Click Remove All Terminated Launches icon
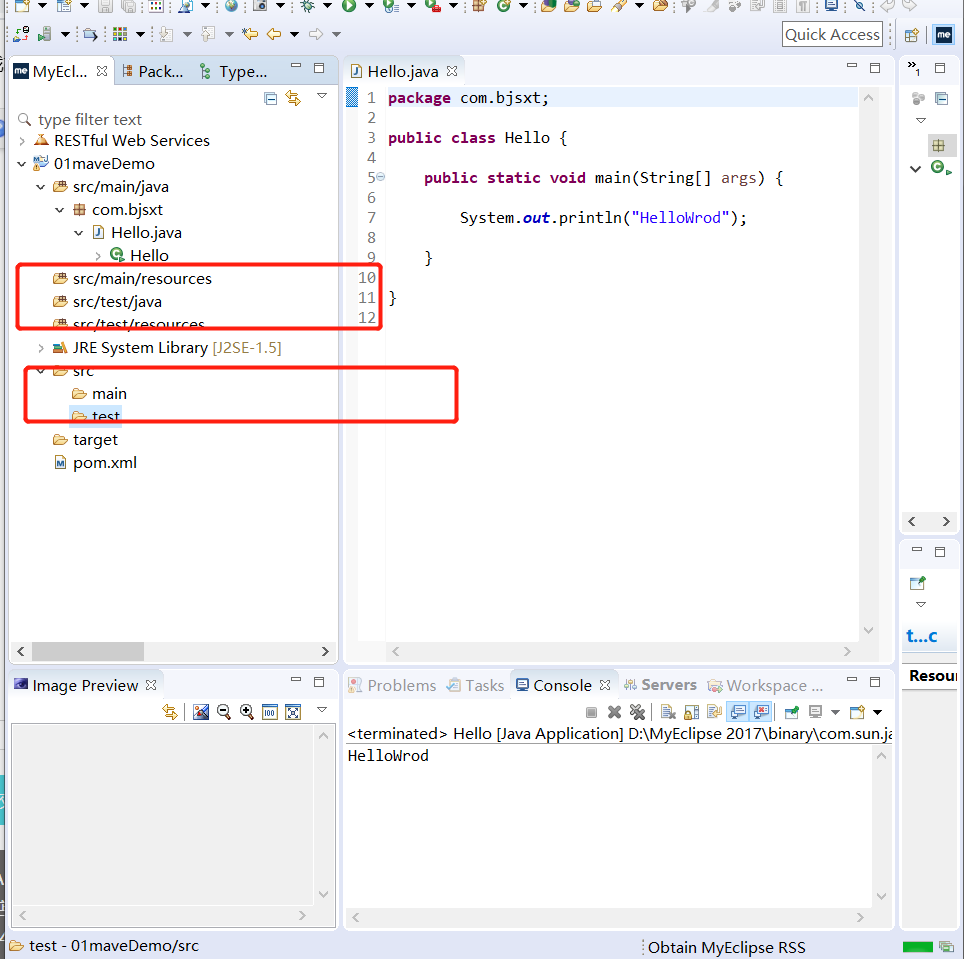 tap(638, 712)
